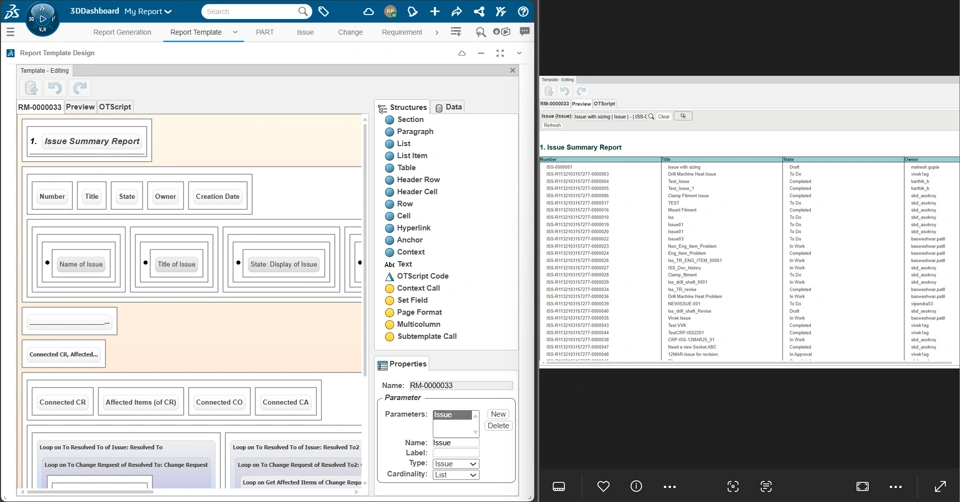The width and height of the screenshot is (960, 502).
Task: Switch to the Issue dashboard tab
Action: [305, 32]
